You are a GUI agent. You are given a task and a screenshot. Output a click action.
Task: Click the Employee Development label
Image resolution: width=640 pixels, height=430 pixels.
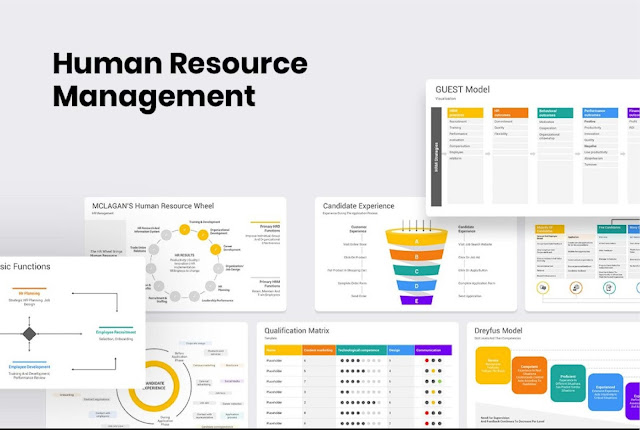point(29,367)
